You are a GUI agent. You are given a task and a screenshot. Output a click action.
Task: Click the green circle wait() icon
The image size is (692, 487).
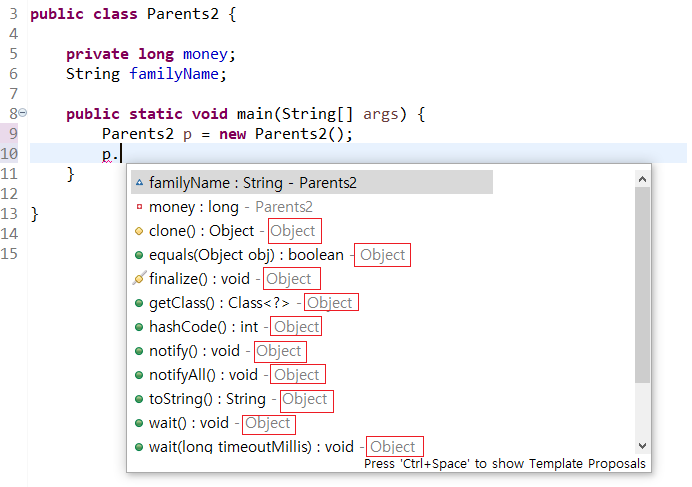tap(139, 423)
